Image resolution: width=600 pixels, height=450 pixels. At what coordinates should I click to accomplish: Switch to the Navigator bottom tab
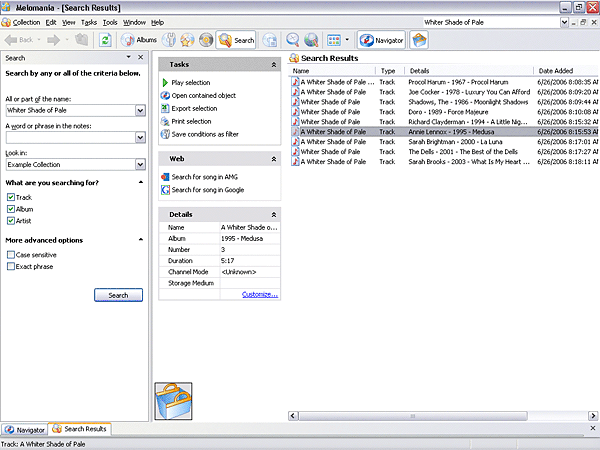click(25, 429)
